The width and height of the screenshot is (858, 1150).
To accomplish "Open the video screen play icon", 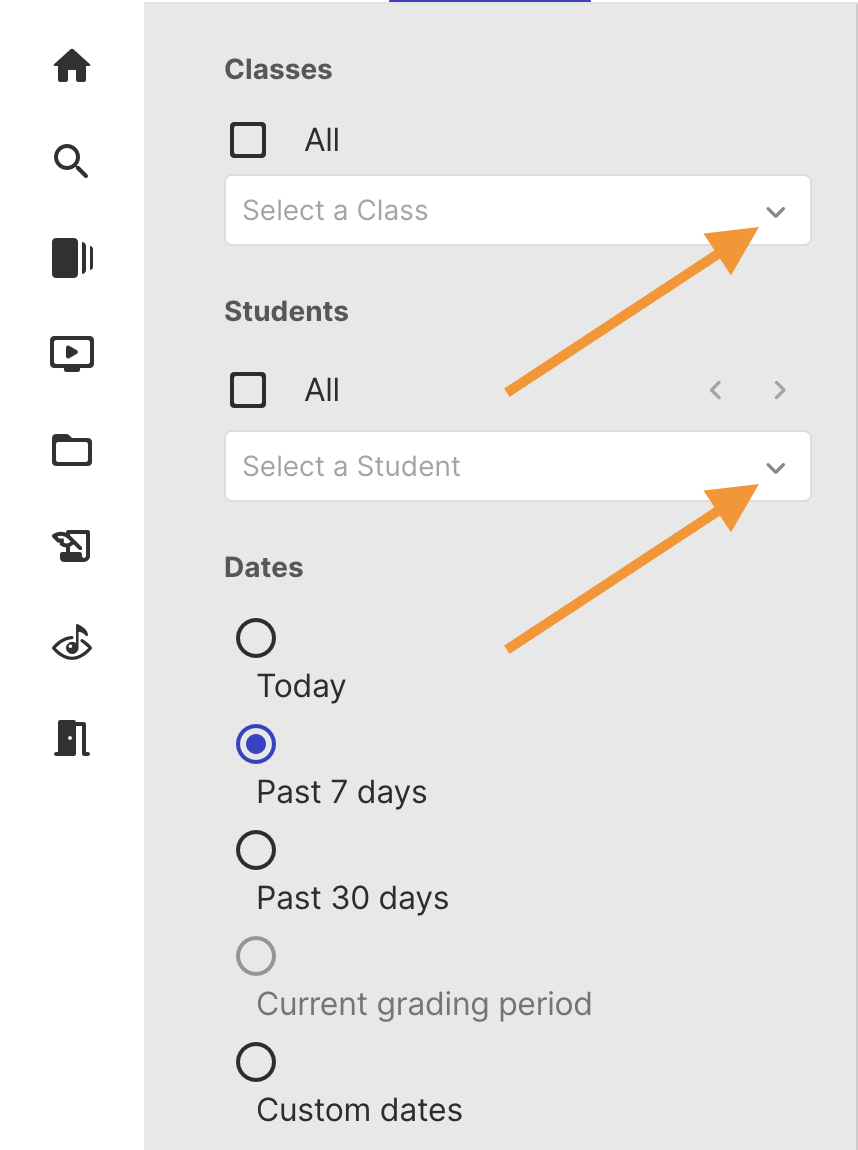I will 72,354.
